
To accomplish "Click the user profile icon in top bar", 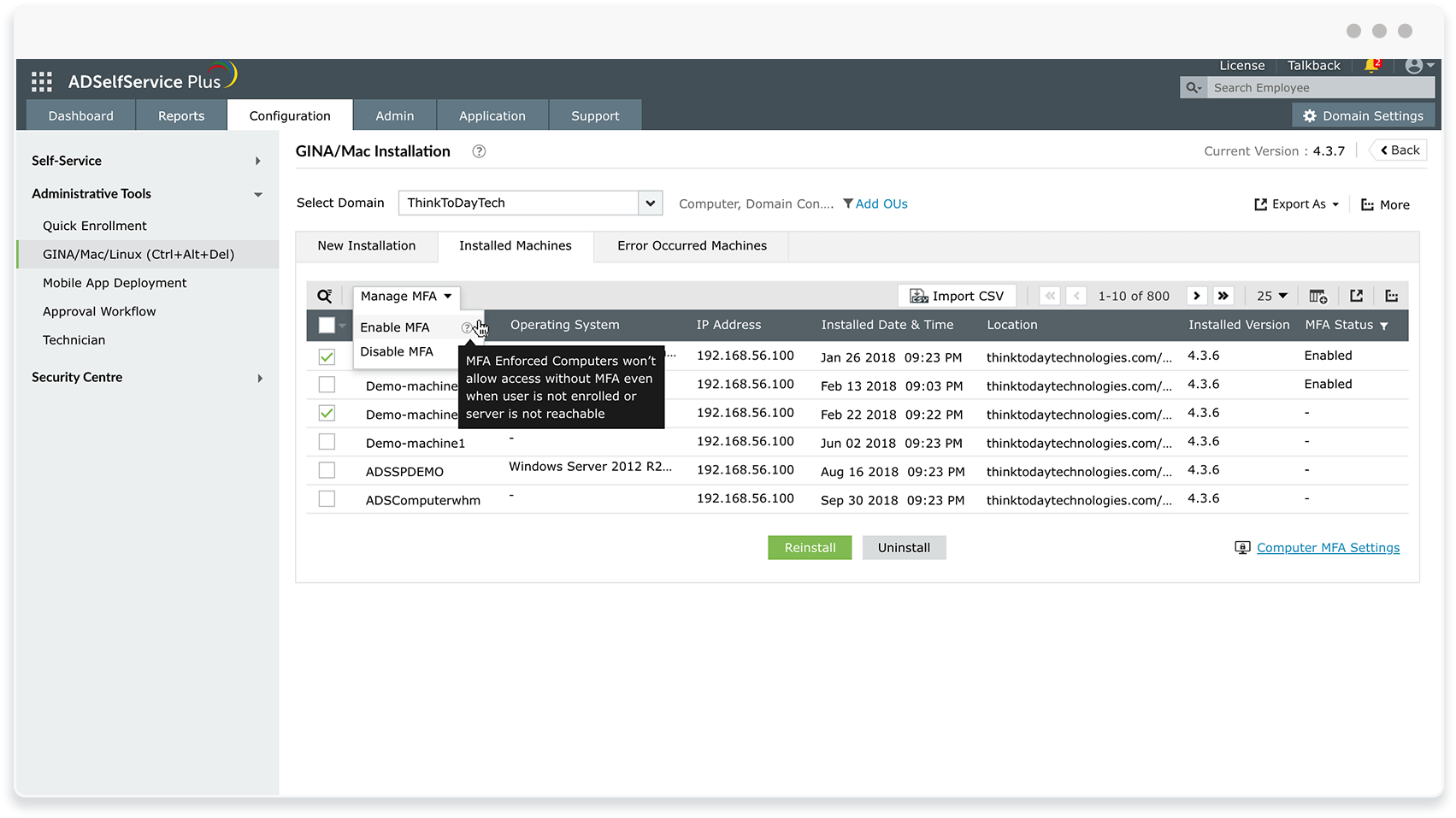I will pos(1415,65).
